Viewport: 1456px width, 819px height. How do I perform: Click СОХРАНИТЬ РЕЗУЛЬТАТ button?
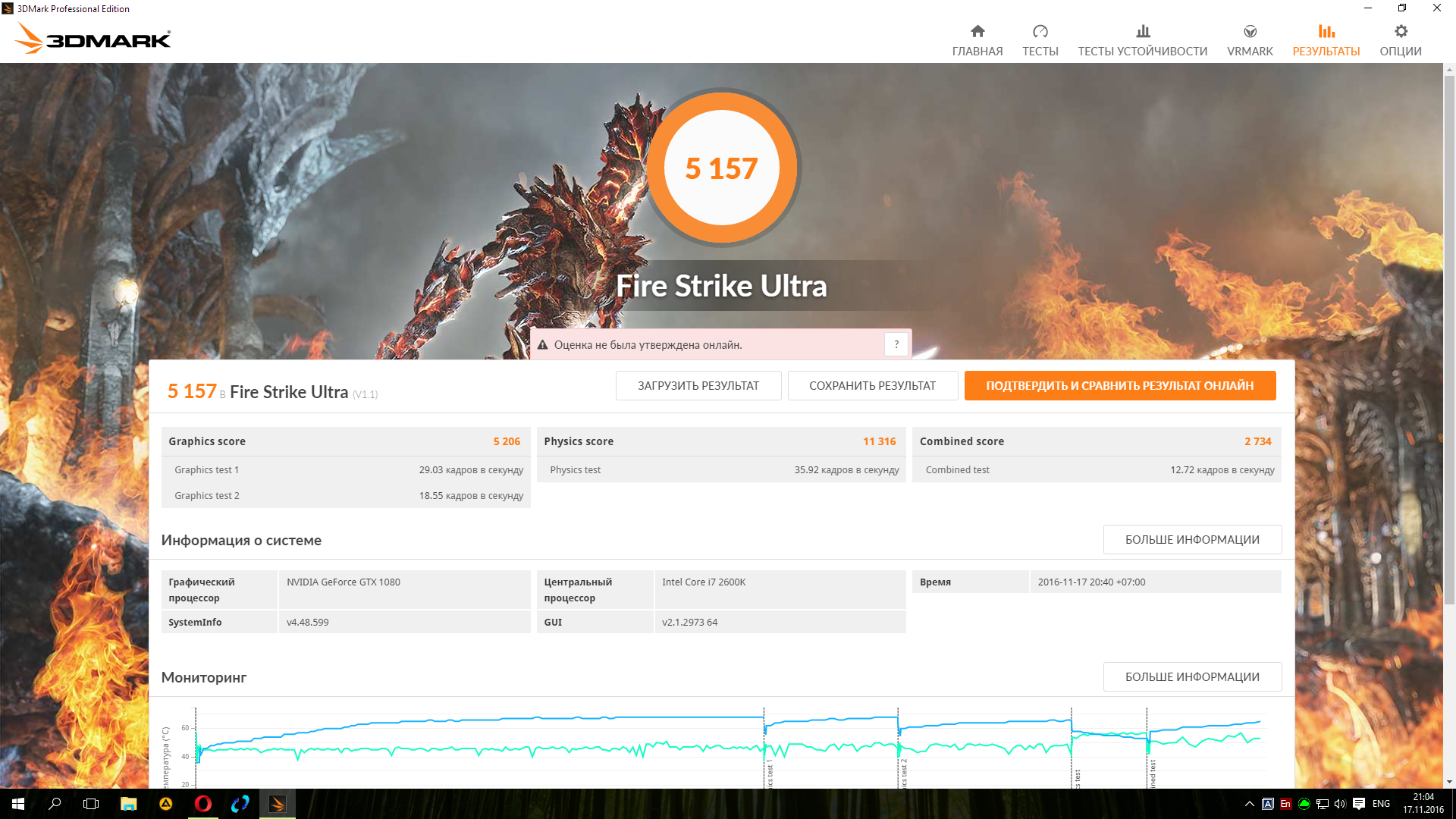[872, 385]
